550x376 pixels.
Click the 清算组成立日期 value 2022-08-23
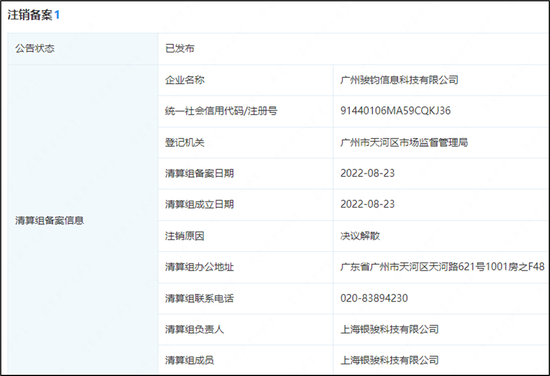[367, 204]
